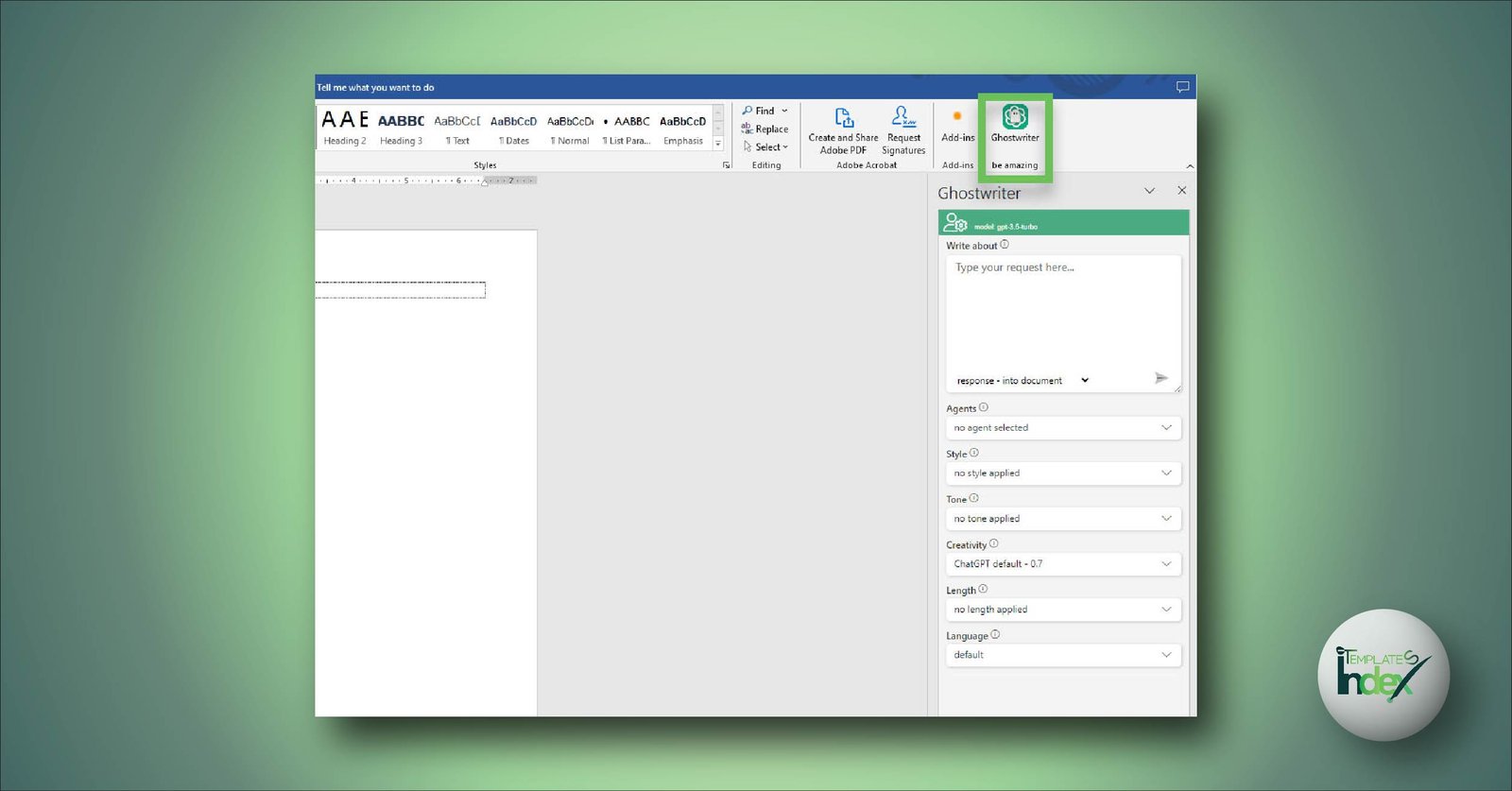This screenshot has width=1512, height=791.
Task: Apply the Normal style
Action: tap(570, 128)
